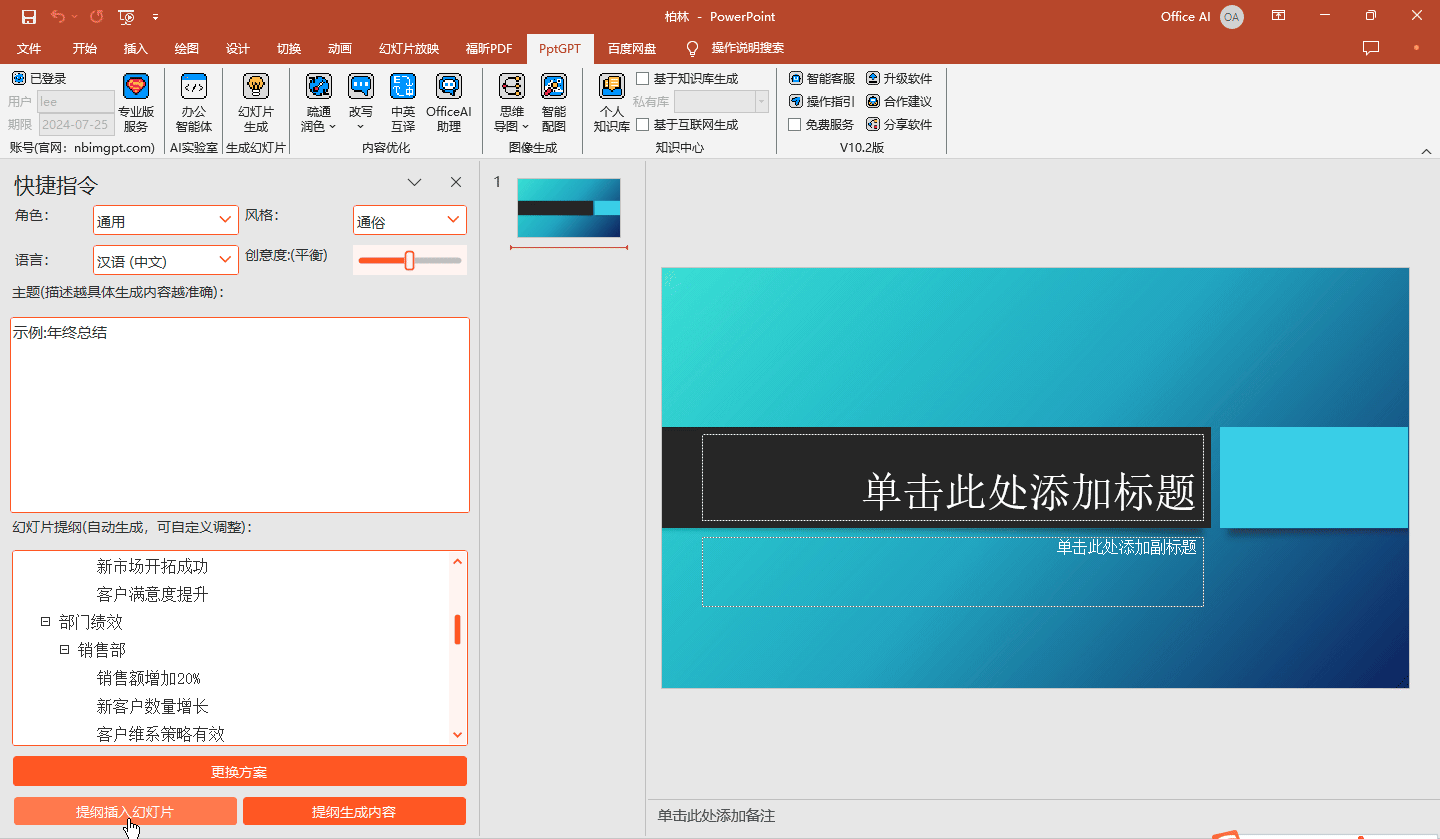This screenshot has height=839, width=1440.
Task: Click 智能客服 support item
Action: 822,78
